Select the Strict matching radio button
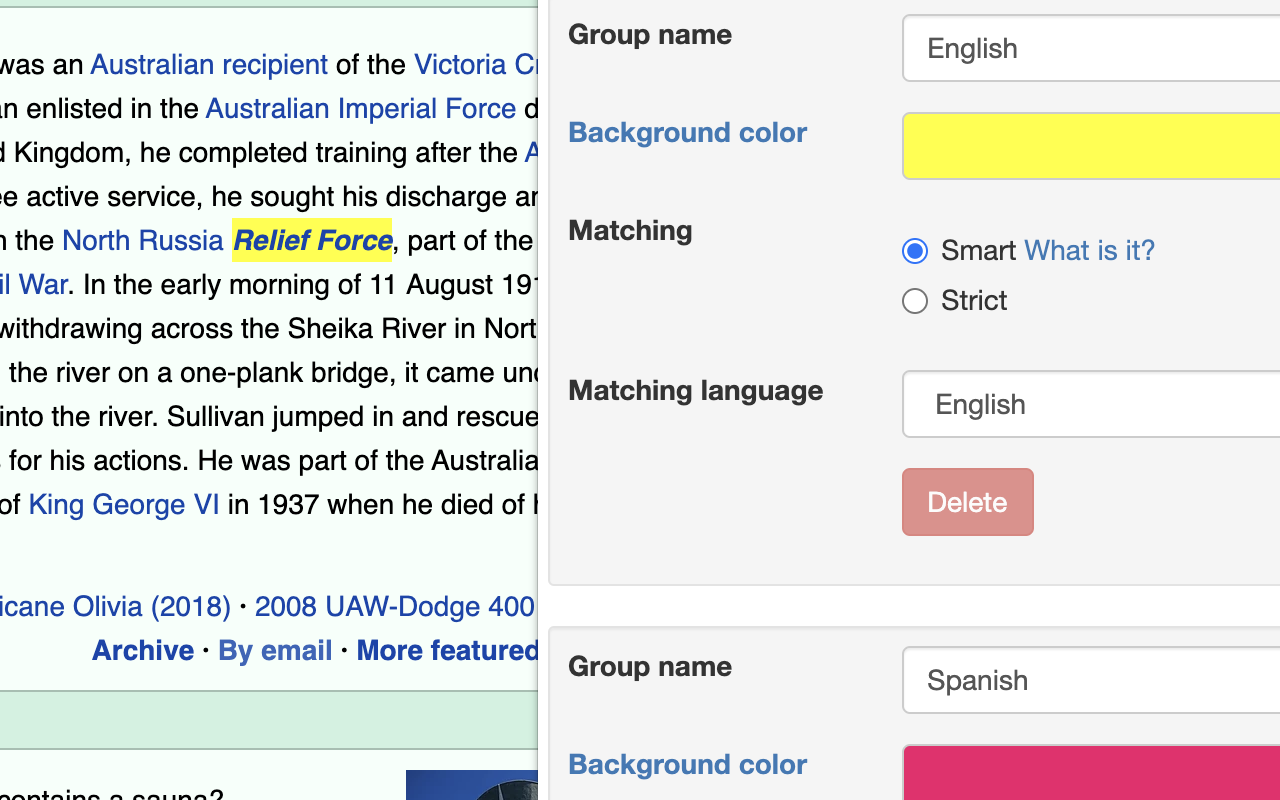Image resolution: width=1280 pixels, height=800 pixels. [915, 301]
